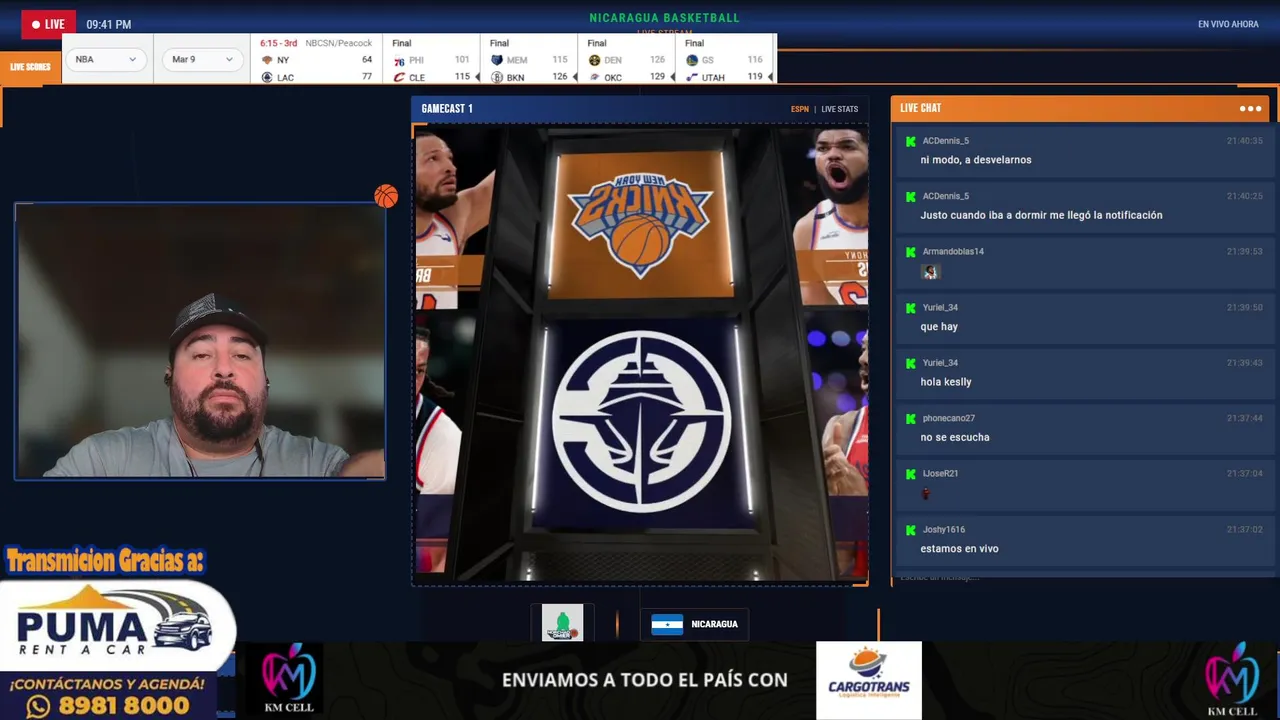Screen dimensions: 1280x720
Task: Click the 21:37:02 timestamp
Action: tap(1245, 530)
